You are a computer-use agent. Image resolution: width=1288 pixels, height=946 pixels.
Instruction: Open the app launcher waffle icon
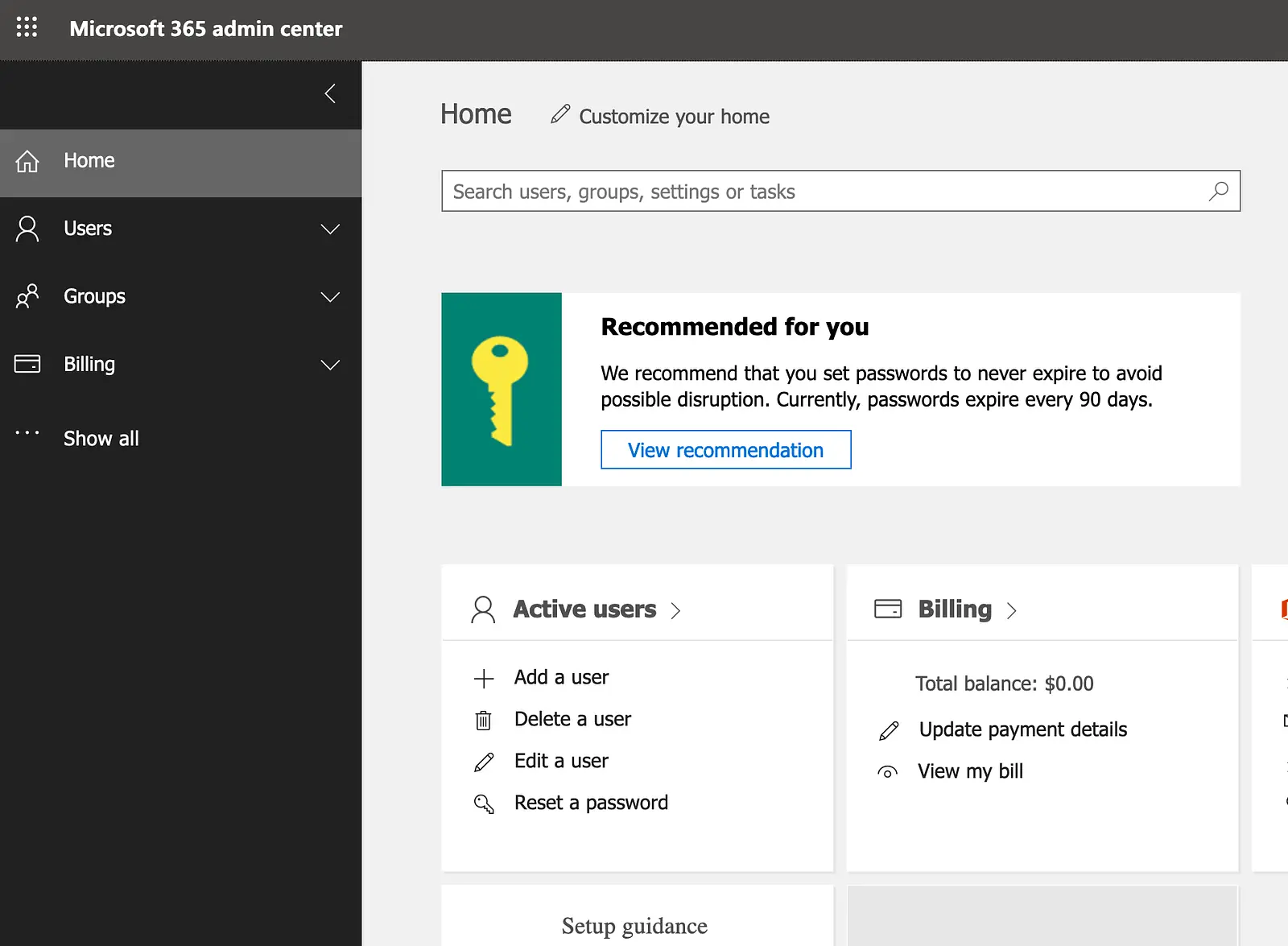(27, 27)
